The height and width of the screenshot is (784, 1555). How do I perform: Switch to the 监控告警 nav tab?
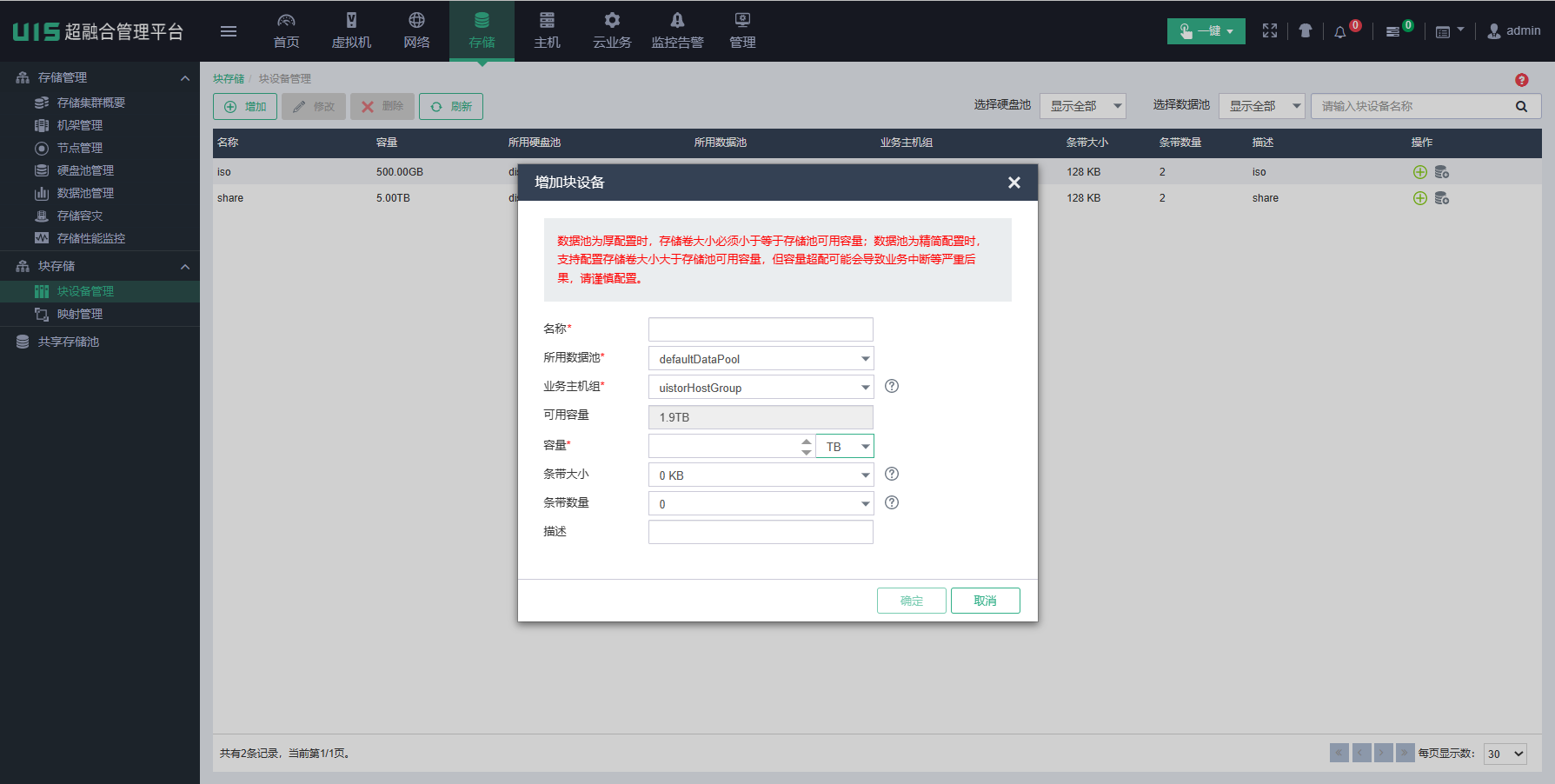tap(677, 31)
